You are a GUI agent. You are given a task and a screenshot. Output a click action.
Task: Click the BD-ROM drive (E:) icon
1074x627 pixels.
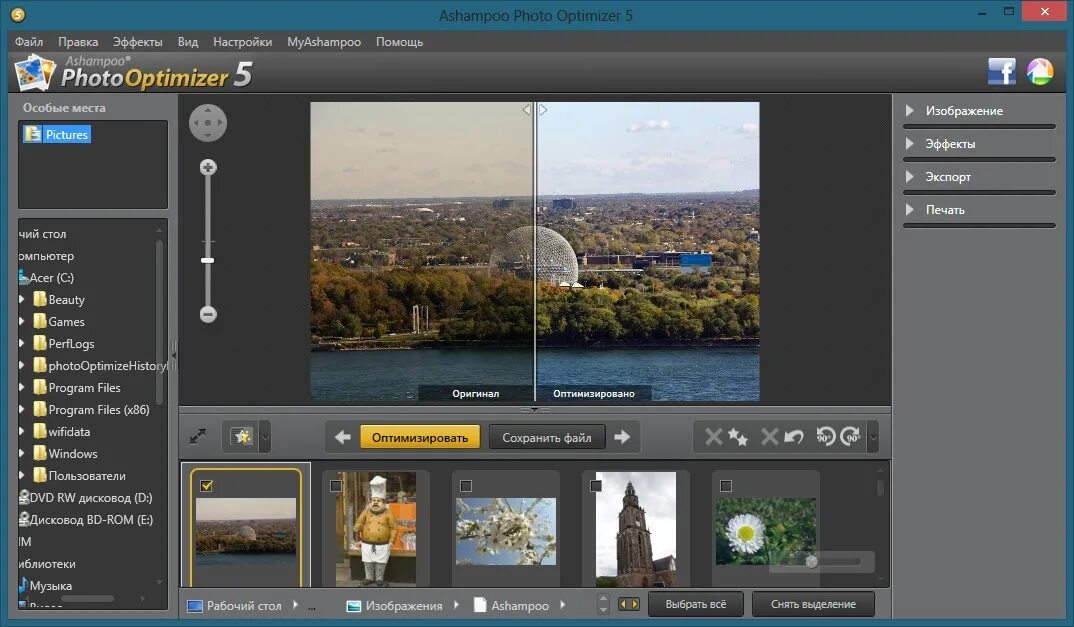click(x=24, y=519)
